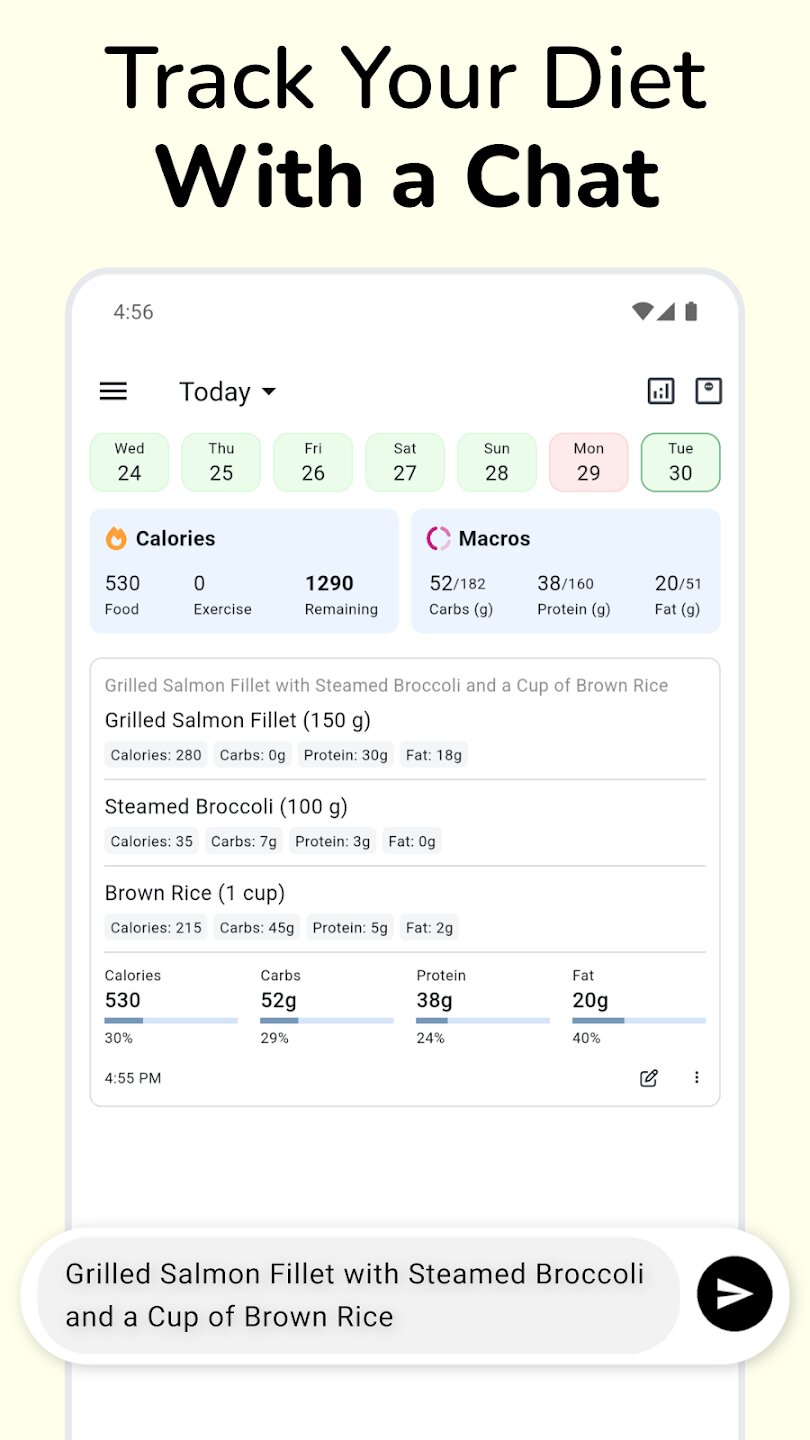
Task: Select Tue 30 day chip
Action: click(x=680, y=462)
